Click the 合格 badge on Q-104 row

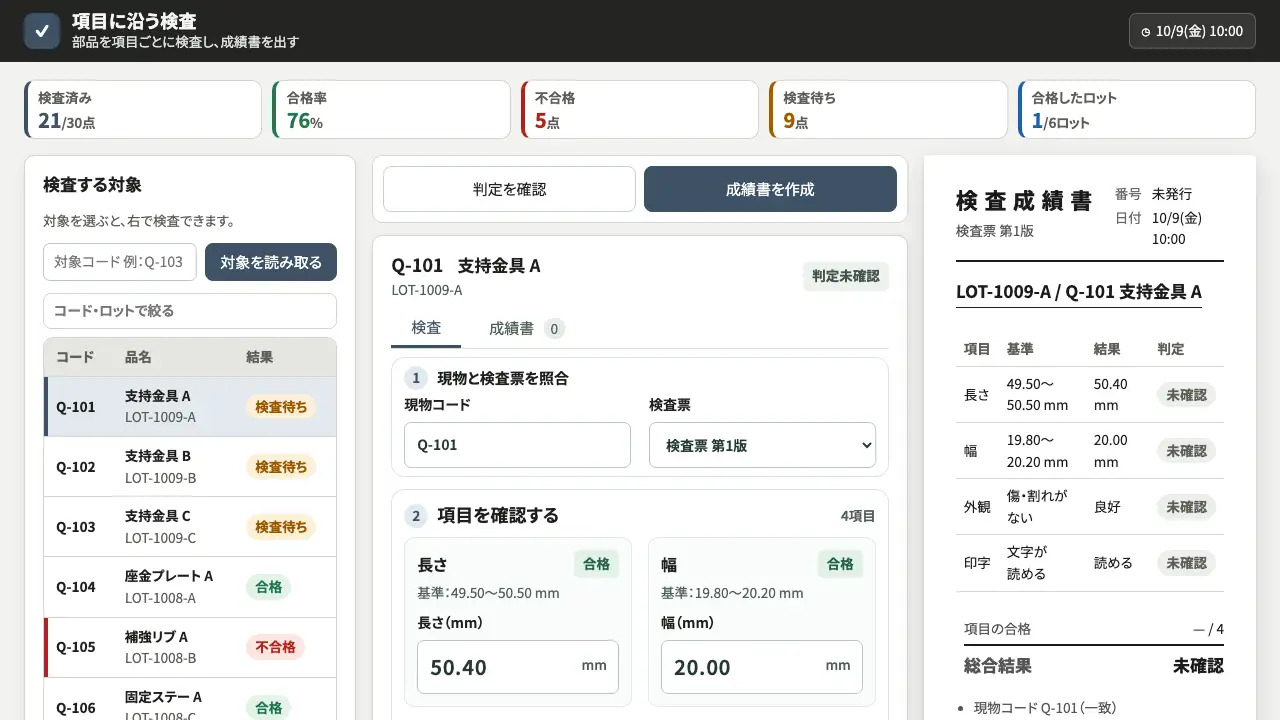pos(268,587)
